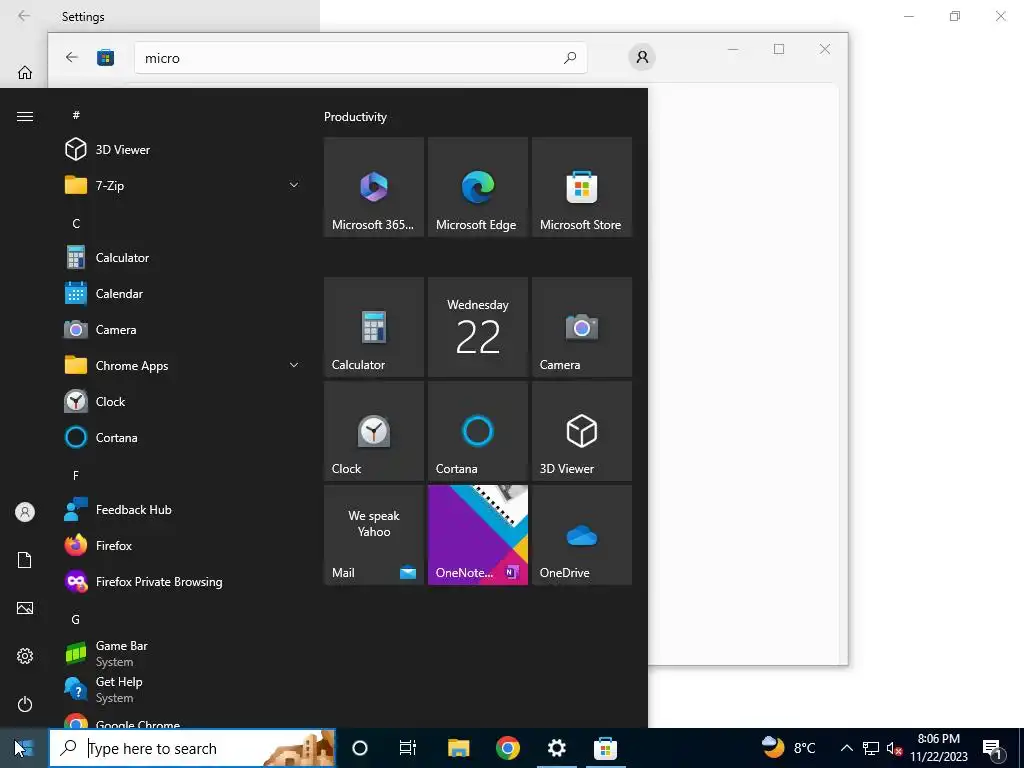The height and width of the screenshot is (768, 1024).
Task: Expand the Start menu hamburger
Action: tap(25, 116)
